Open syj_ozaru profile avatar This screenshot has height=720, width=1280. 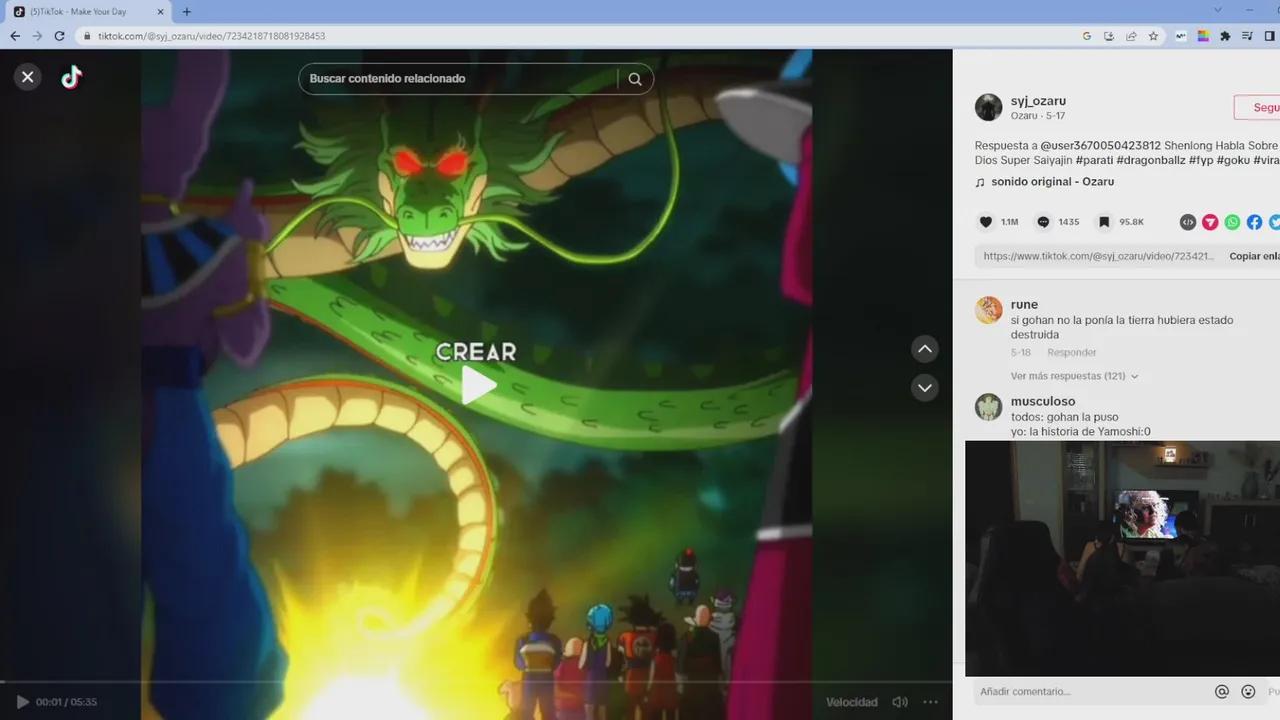click(x=989, y=107)
